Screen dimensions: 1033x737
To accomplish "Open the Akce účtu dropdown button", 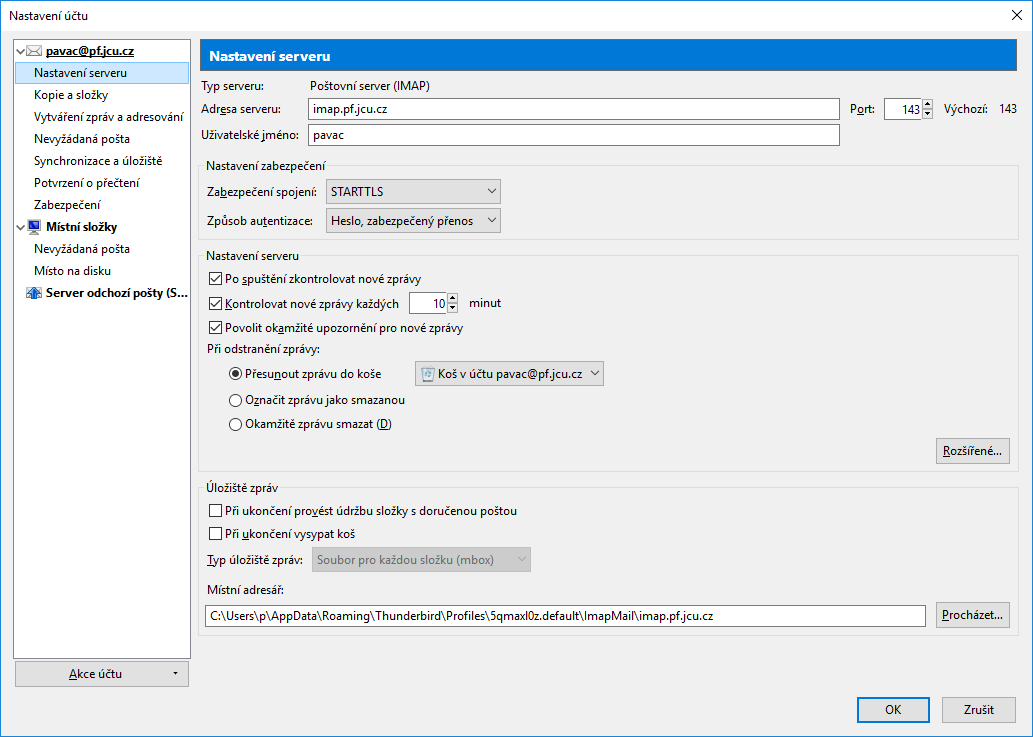I will coord(102,674).
